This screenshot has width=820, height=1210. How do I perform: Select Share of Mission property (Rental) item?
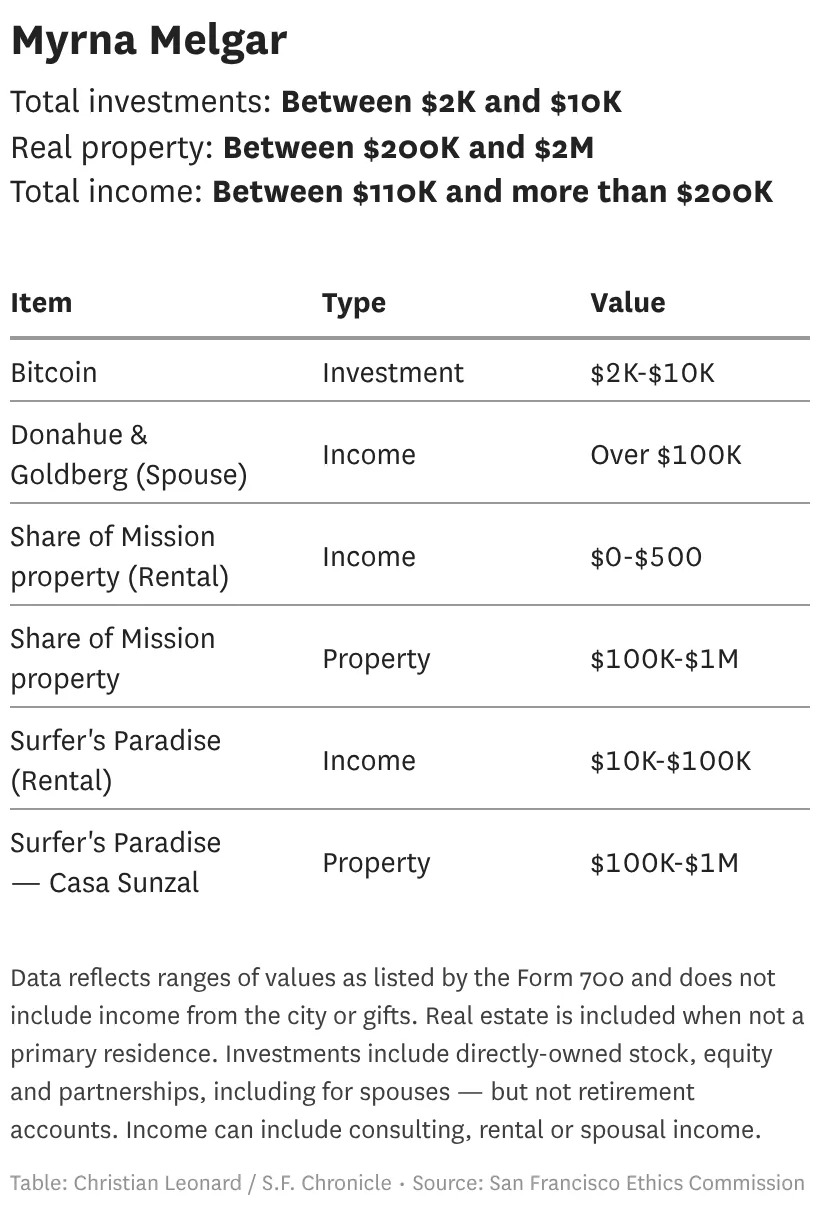pyautogui.click(x=119, y=556)
